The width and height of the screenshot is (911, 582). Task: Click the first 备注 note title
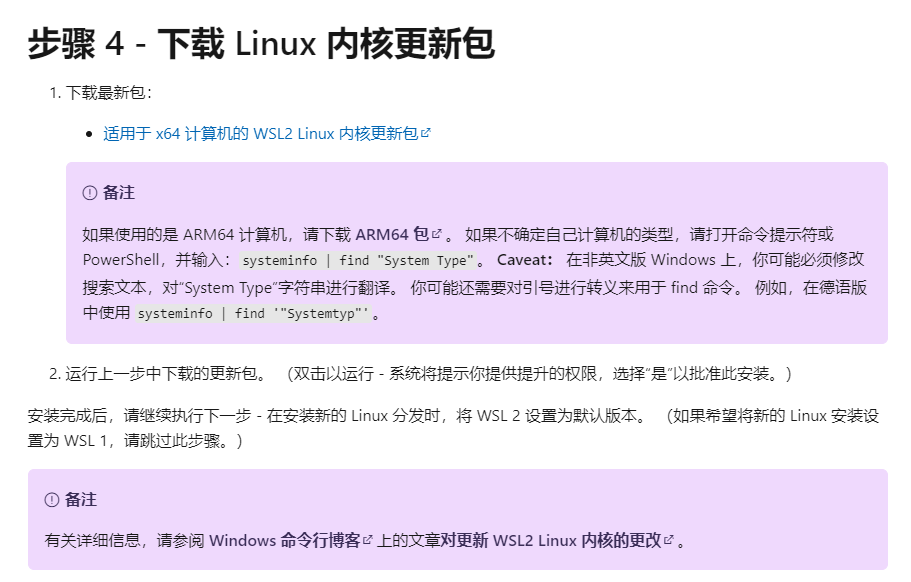(x=119, y=192)
